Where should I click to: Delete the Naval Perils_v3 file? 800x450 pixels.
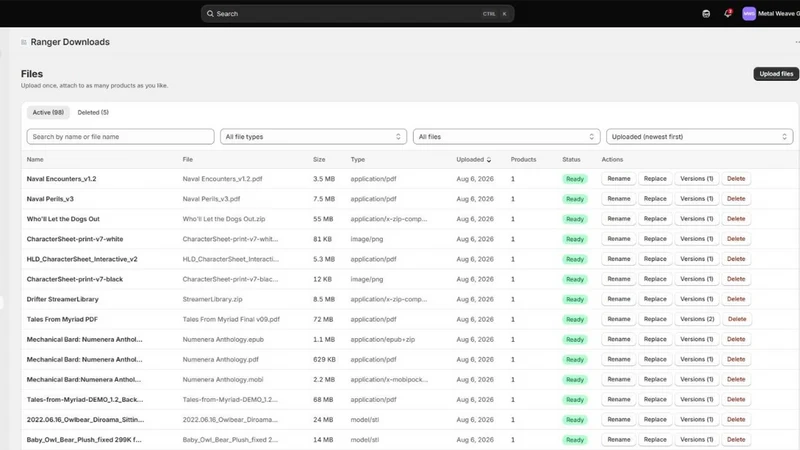pyautogui.click(x=736, y=198)
